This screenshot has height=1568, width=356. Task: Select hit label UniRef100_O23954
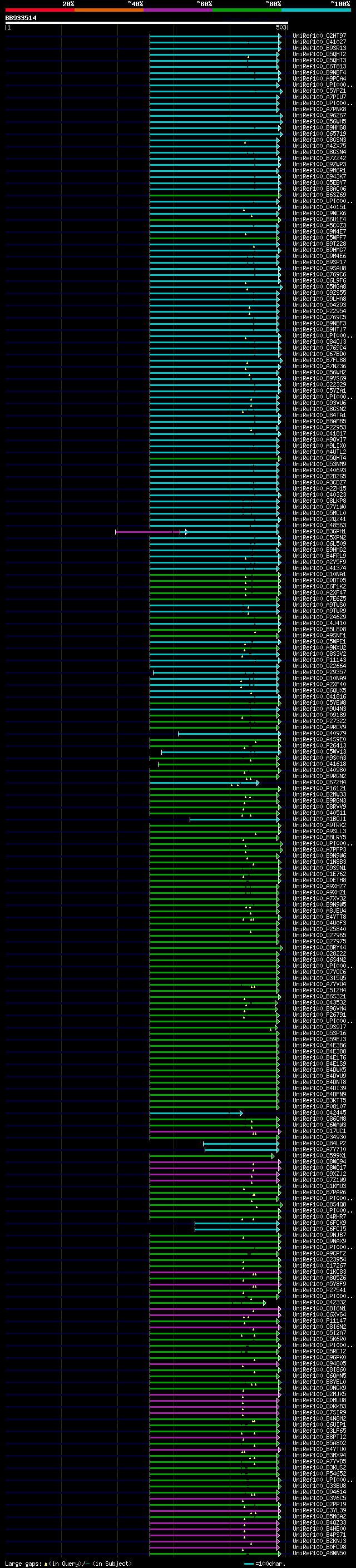[319, 1259]
